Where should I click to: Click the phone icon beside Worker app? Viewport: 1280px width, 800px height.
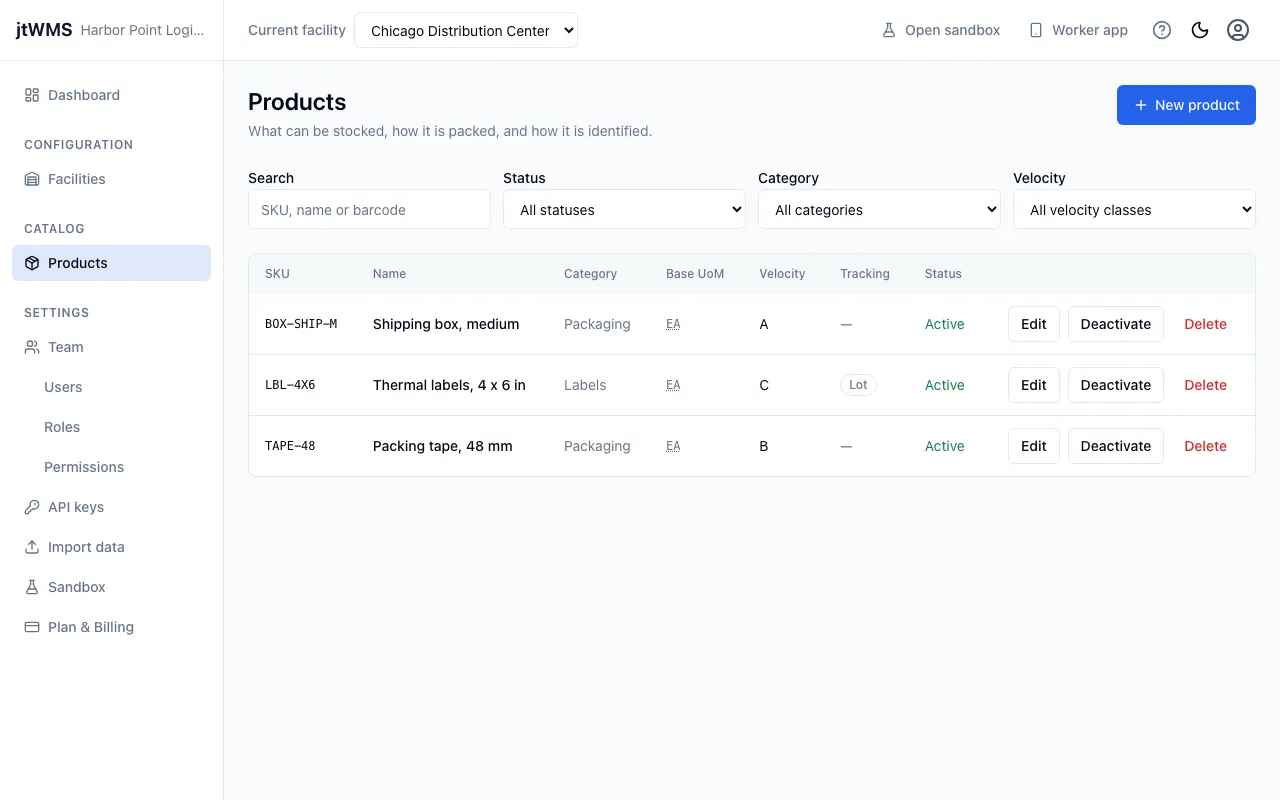click(x=1036, y=30)
